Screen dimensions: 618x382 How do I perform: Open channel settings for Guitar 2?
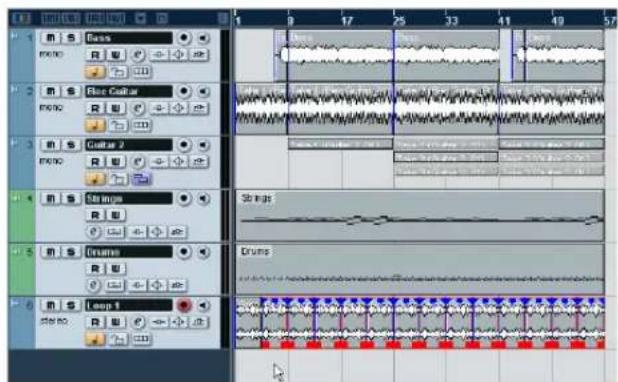(x=138, y=162)
